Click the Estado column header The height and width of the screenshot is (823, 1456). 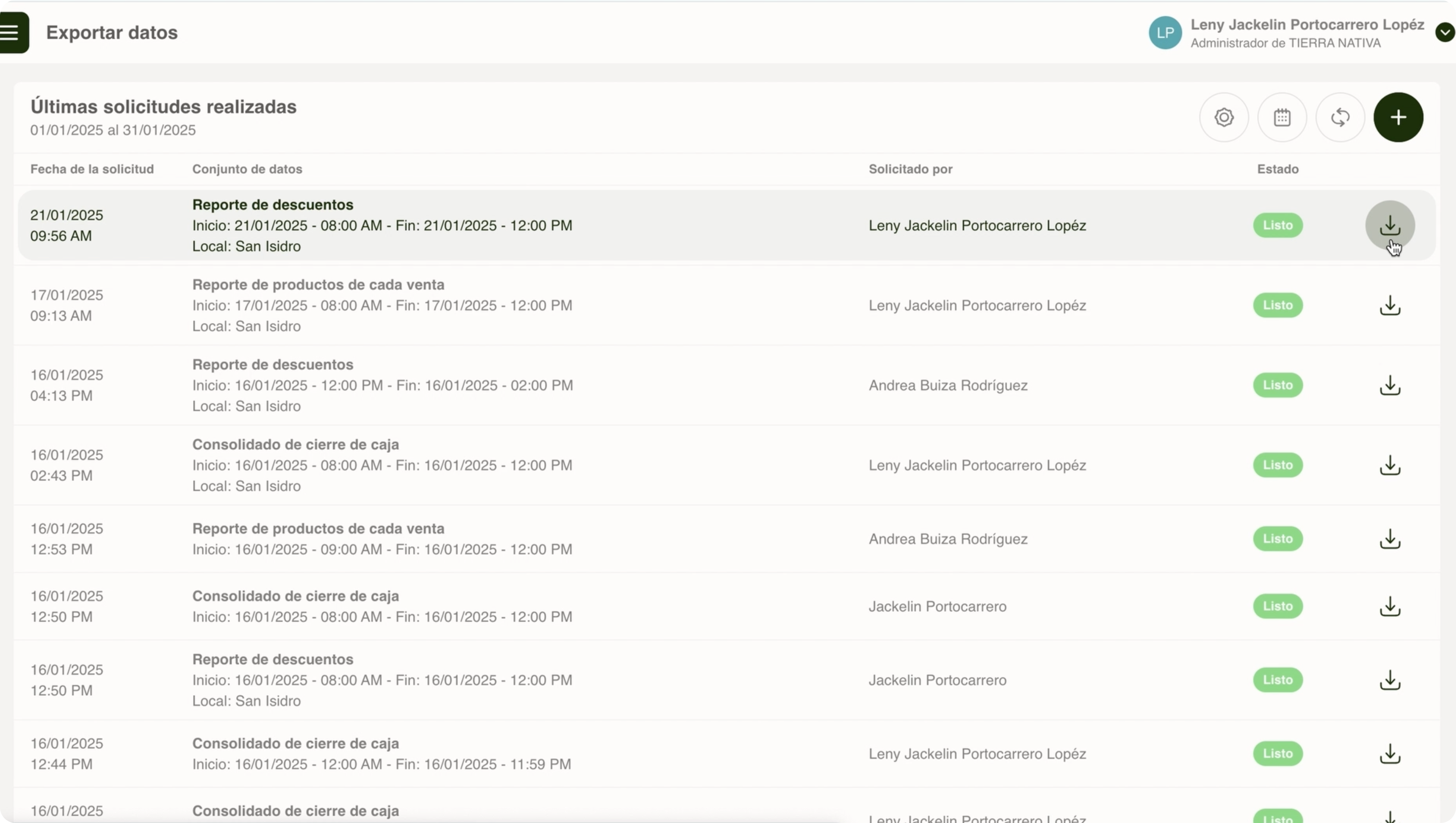(1277, 169)
